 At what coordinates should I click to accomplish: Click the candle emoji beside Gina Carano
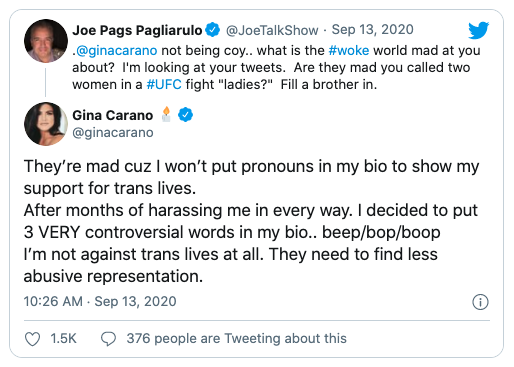166,114
